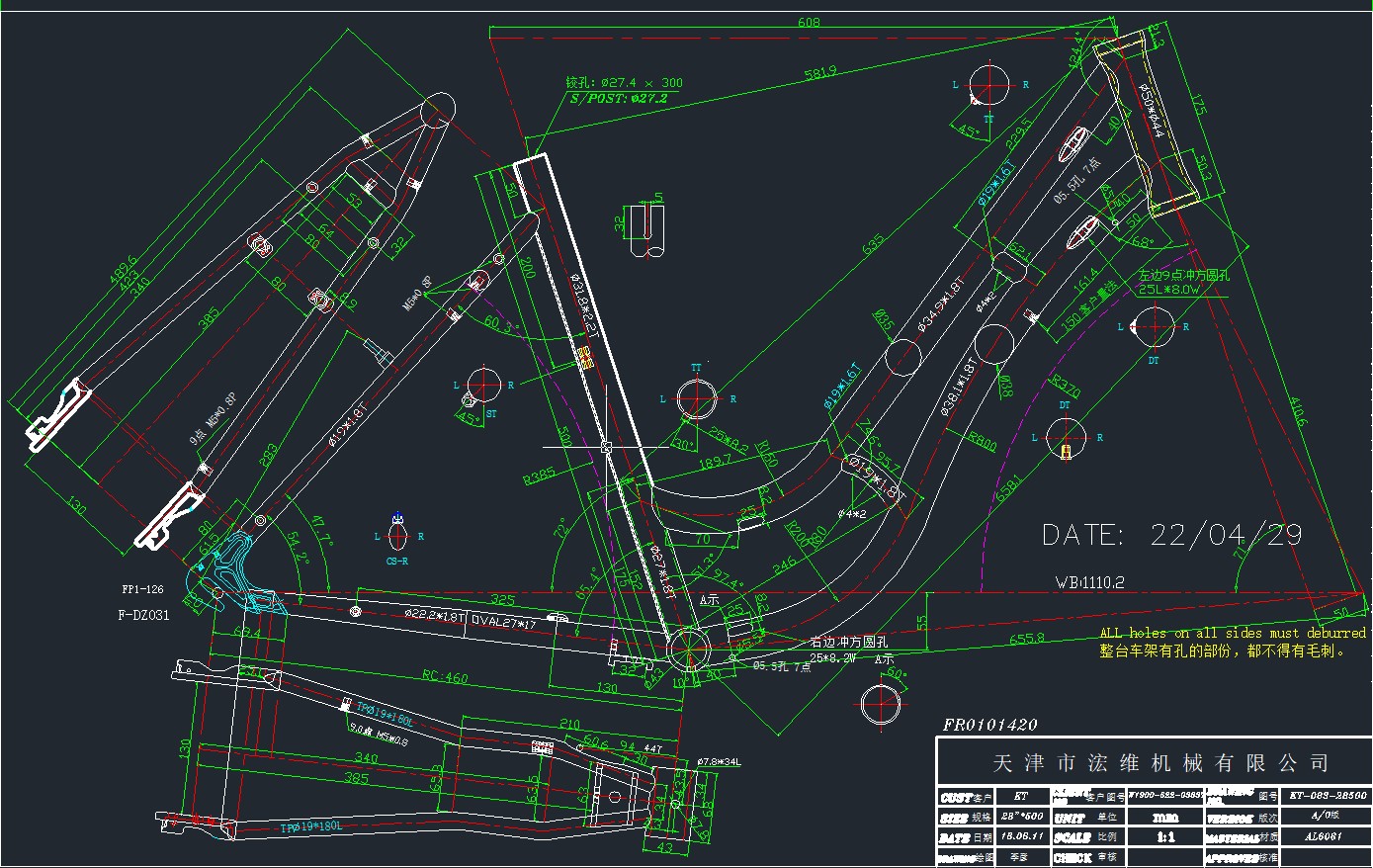The height and width of the screenshot is (868, 1373).
Task: Click the OVAL27*17 tube label
Action: tap(504, 621)
